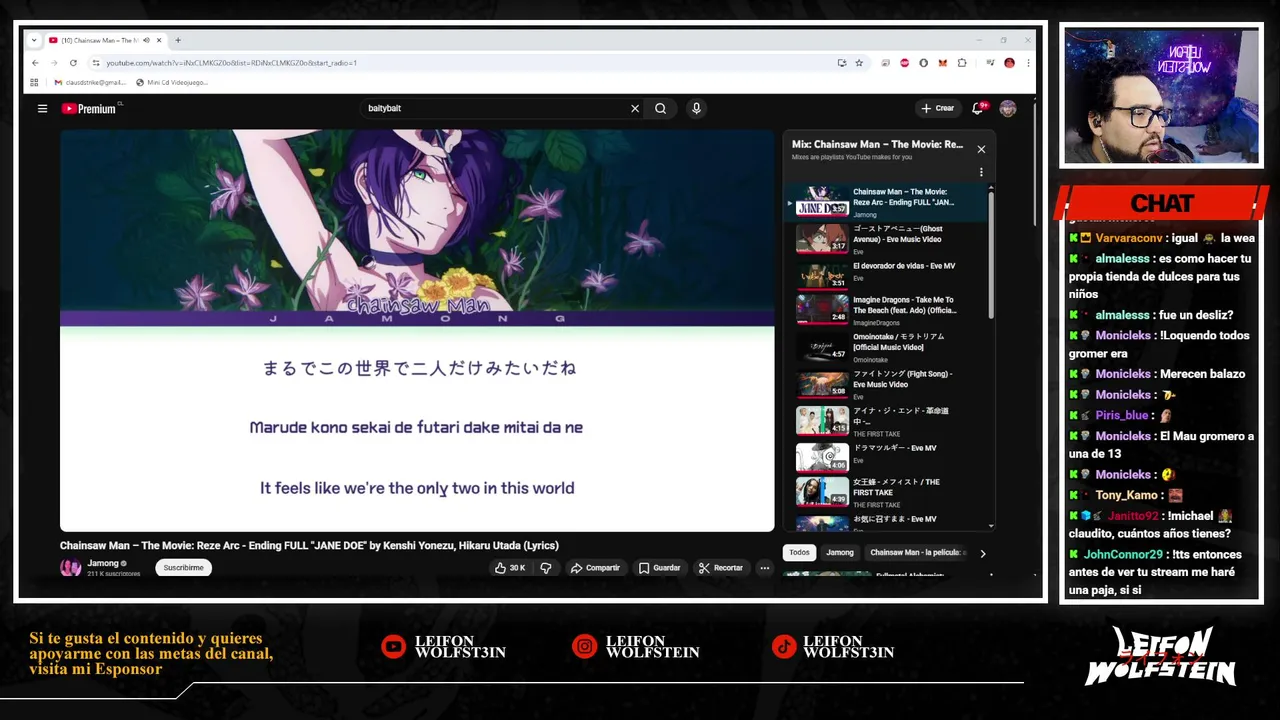Click the Piris_blue chat username
Screen dimensions: 1280x720
tap(1122, 415)
